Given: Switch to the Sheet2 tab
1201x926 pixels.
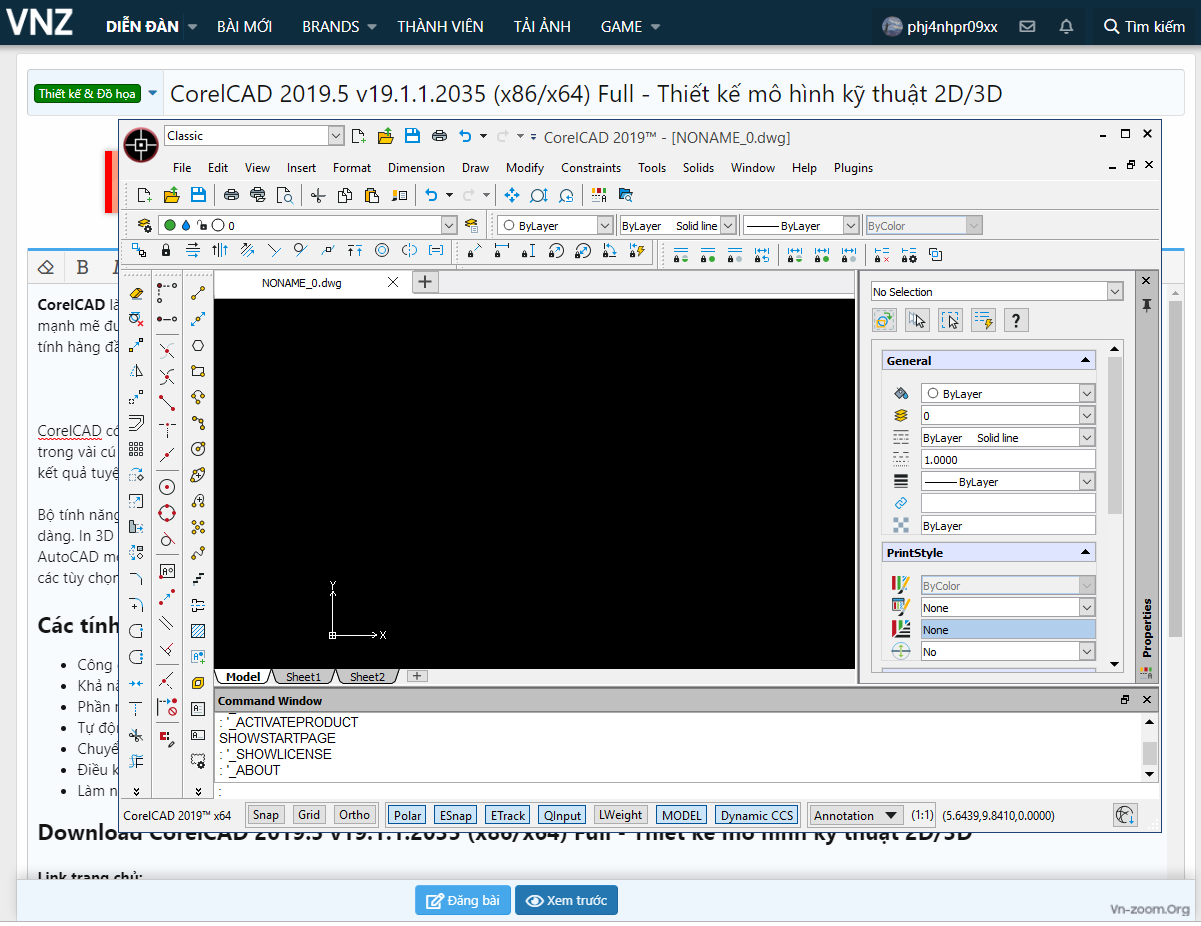Looking at the screenshot, I should [367, 677].
